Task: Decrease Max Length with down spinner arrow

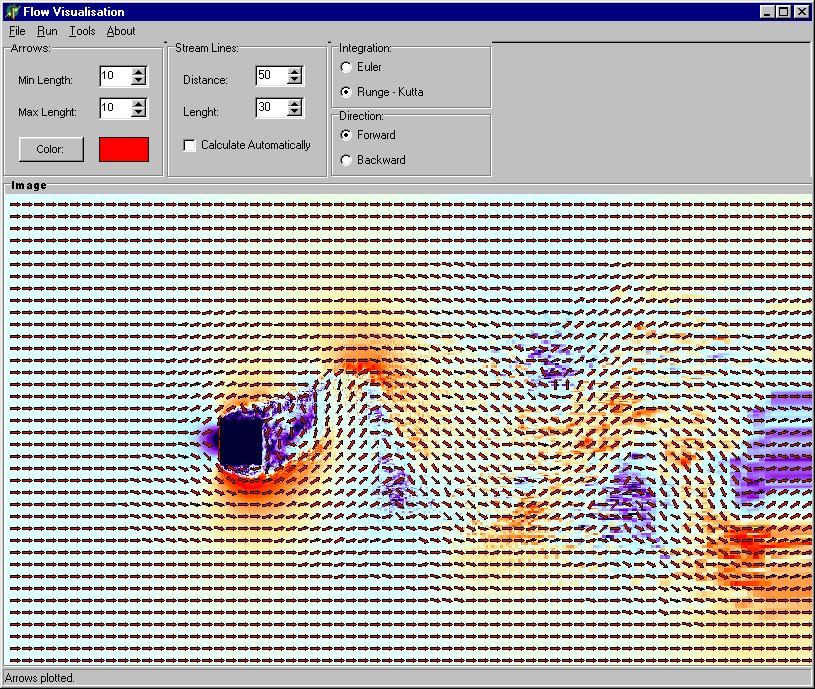Action: click(x=139, y=112)
